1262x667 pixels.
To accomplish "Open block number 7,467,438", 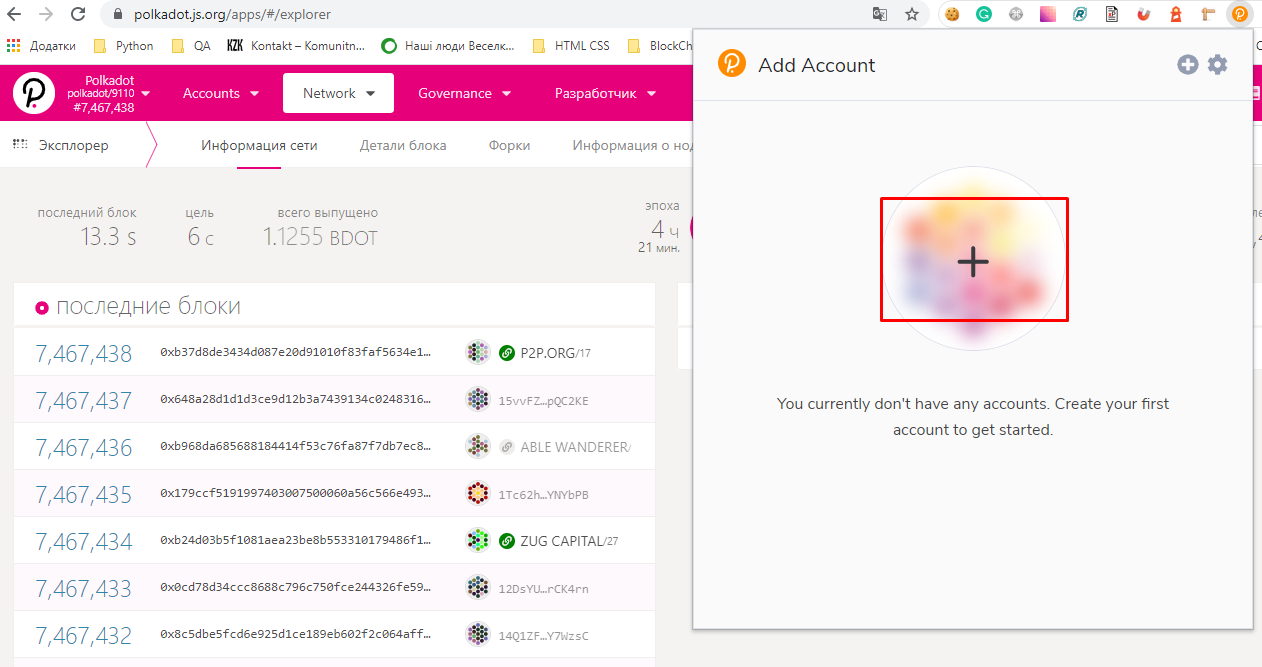I will point(83,353).
